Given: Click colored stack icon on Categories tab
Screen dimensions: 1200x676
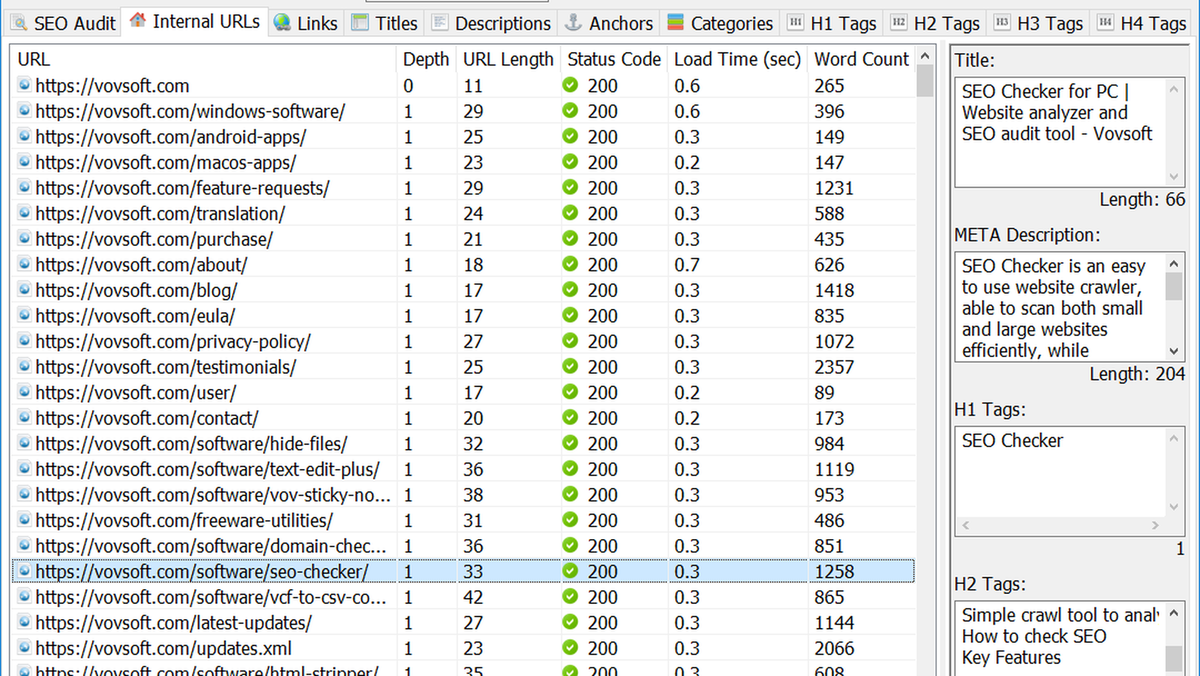Looking at the screenshot, I should tap(676, 22).
